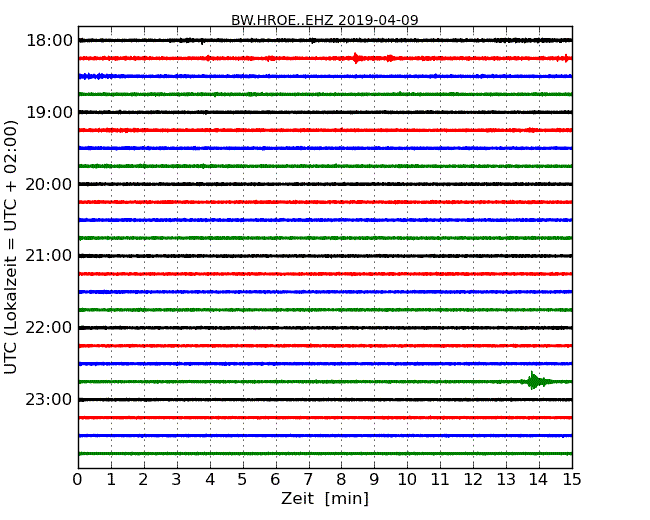The height and width of the screenshot is (520, 650).
Task: Click the red seismic burst near minute 8.5
Action: tap(357, 58)
